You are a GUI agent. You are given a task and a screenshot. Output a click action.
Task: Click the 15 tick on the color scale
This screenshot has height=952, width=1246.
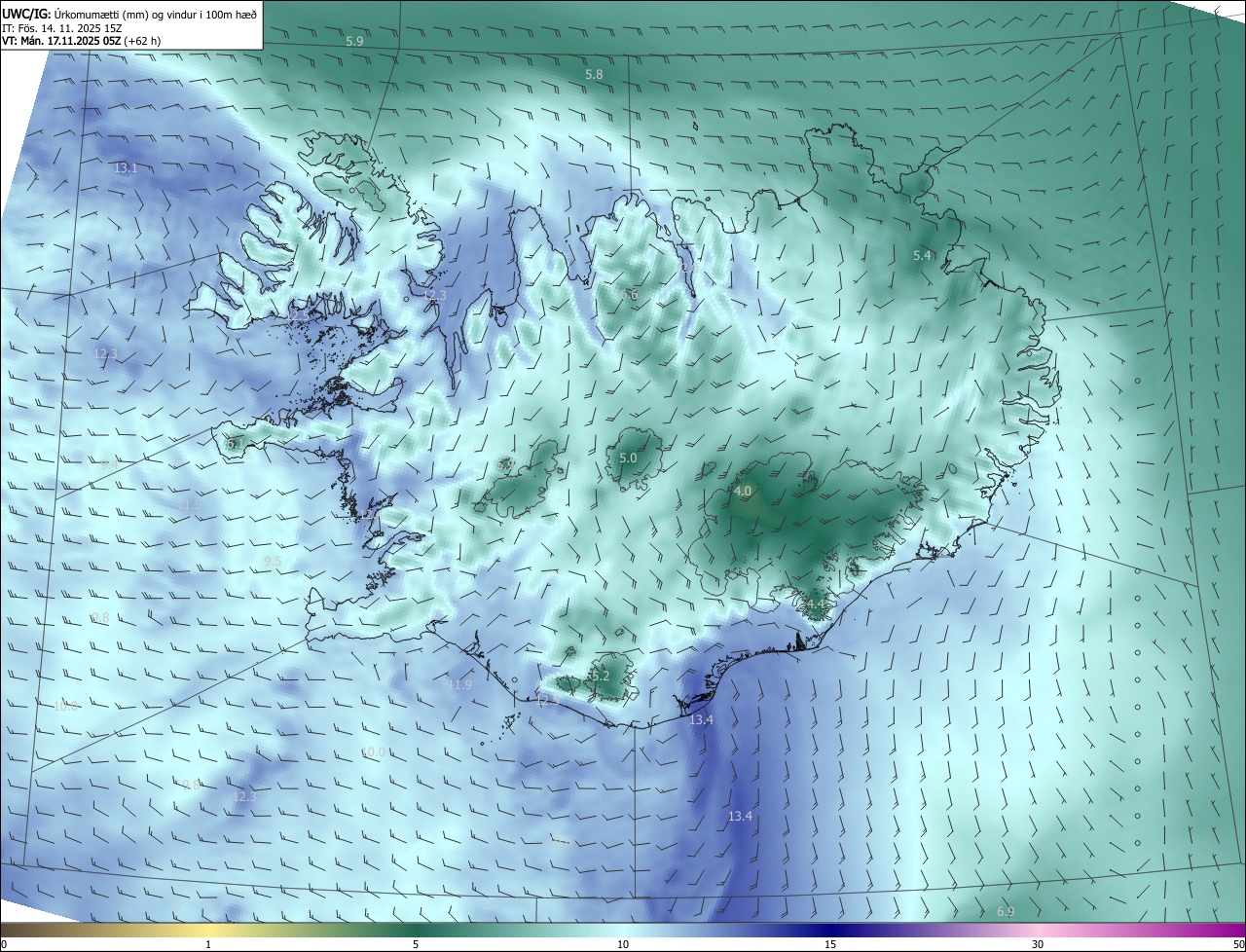830,944
